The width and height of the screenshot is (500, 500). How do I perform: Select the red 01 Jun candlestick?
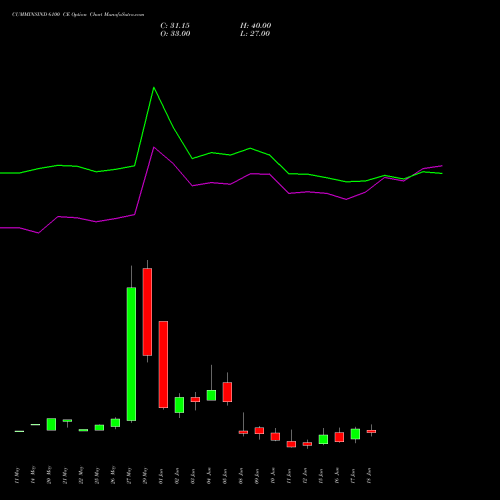pyautogui.click(x=163, y=364)
